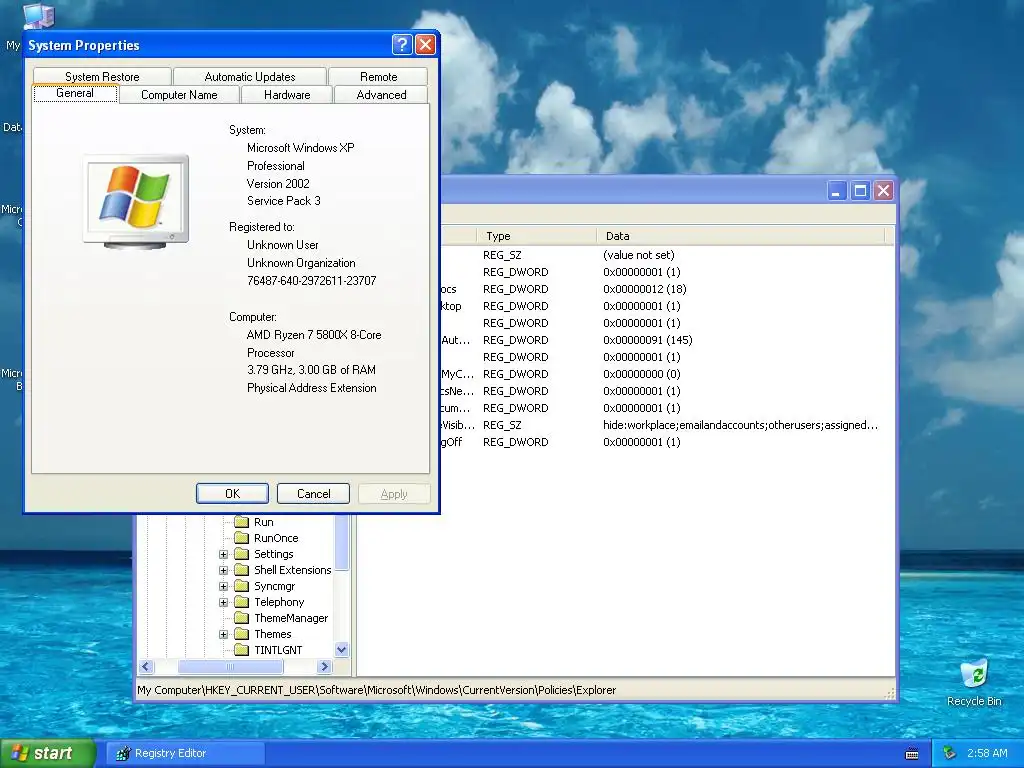This screenshot has width=1024, height=768.
Task: Expand the Themes registry key
Action: 223,634
